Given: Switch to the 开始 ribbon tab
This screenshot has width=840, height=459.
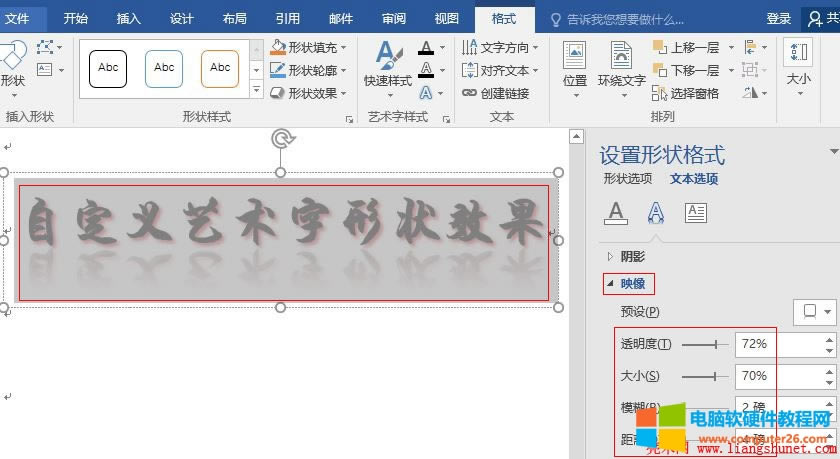Looking at the screenshot, I should (75, 19).
